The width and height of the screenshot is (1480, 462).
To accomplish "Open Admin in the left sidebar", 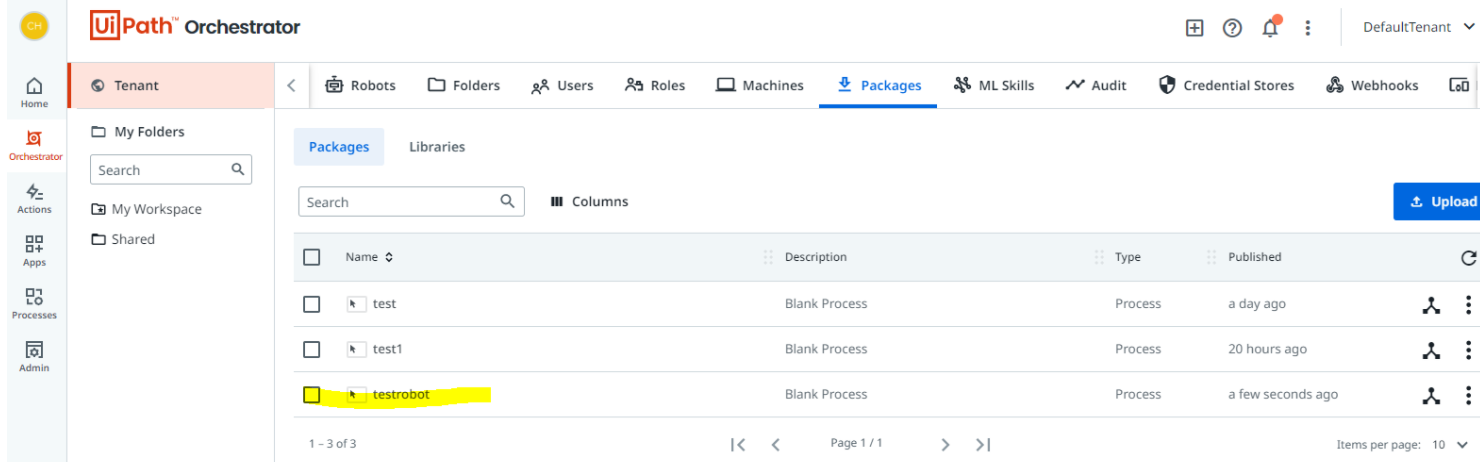I will point(34,357).
